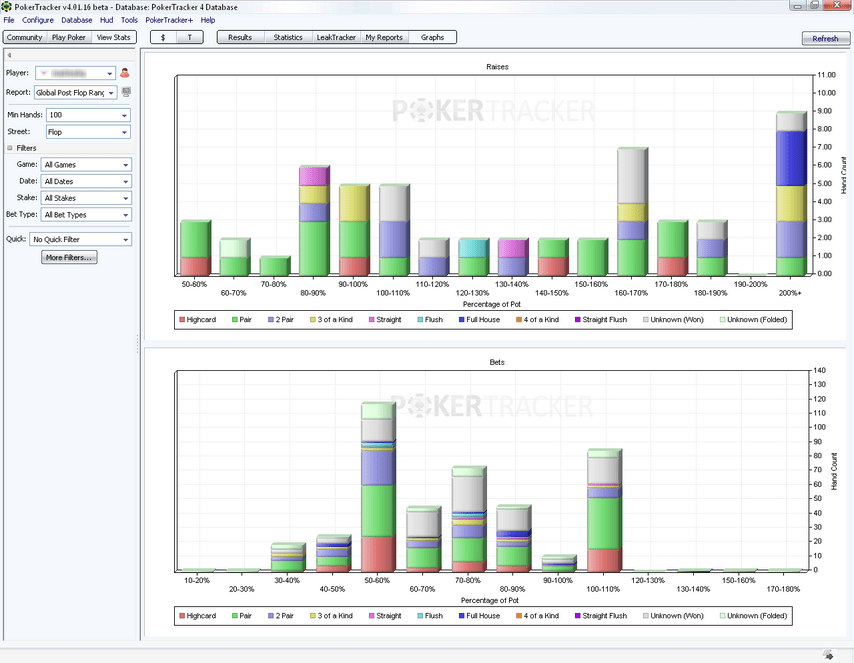Click the 160-170% bar in Raises chart

coord(632,211)
